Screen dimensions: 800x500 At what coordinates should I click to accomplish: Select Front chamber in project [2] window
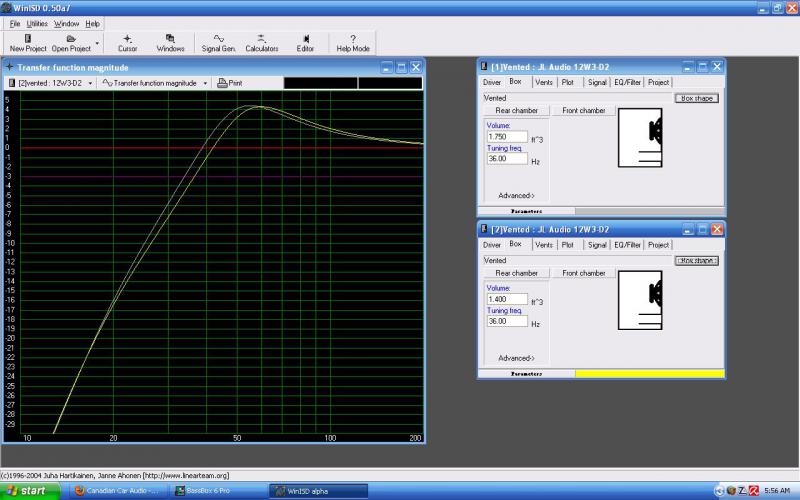point(583,273)
